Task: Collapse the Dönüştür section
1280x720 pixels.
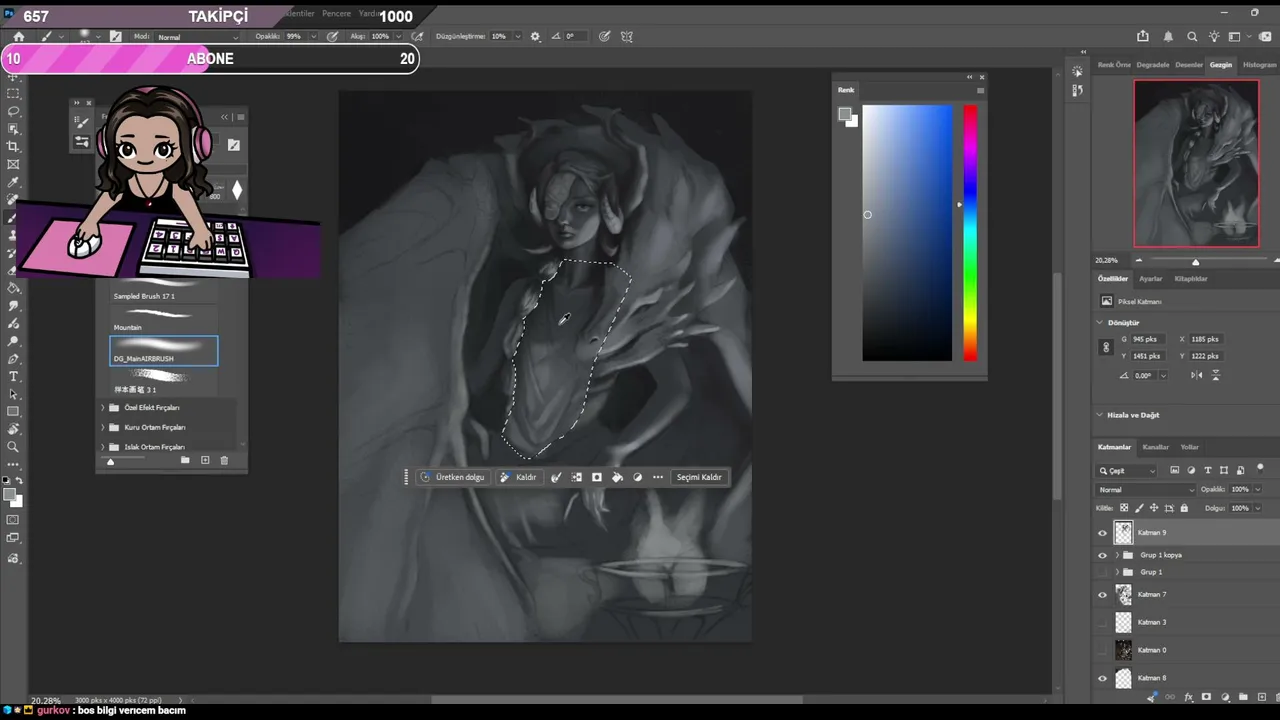Action: pyautogui.click(x=1100, y=323)
